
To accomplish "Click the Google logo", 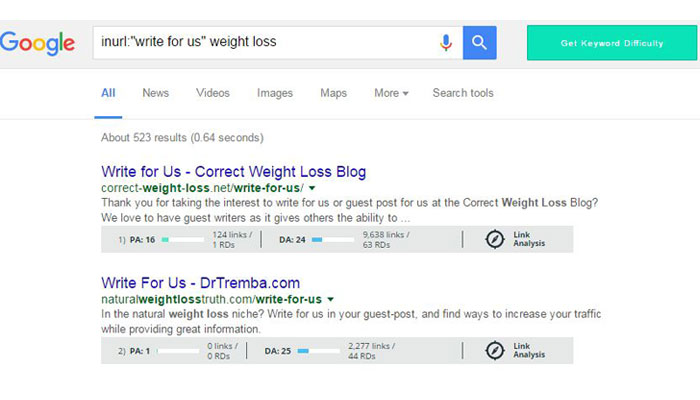I will point(38,43).
